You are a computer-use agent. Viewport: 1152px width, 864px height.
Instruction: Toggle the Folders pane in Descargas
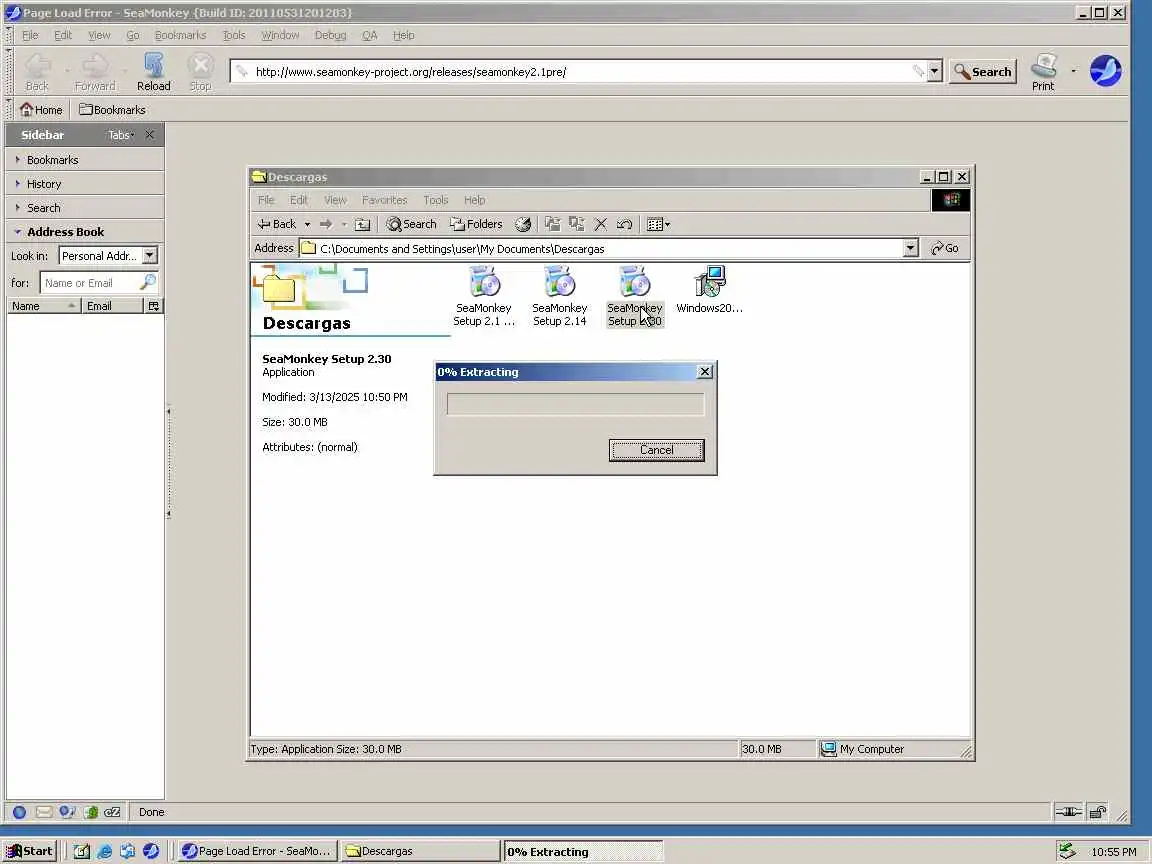coord(476,224)
